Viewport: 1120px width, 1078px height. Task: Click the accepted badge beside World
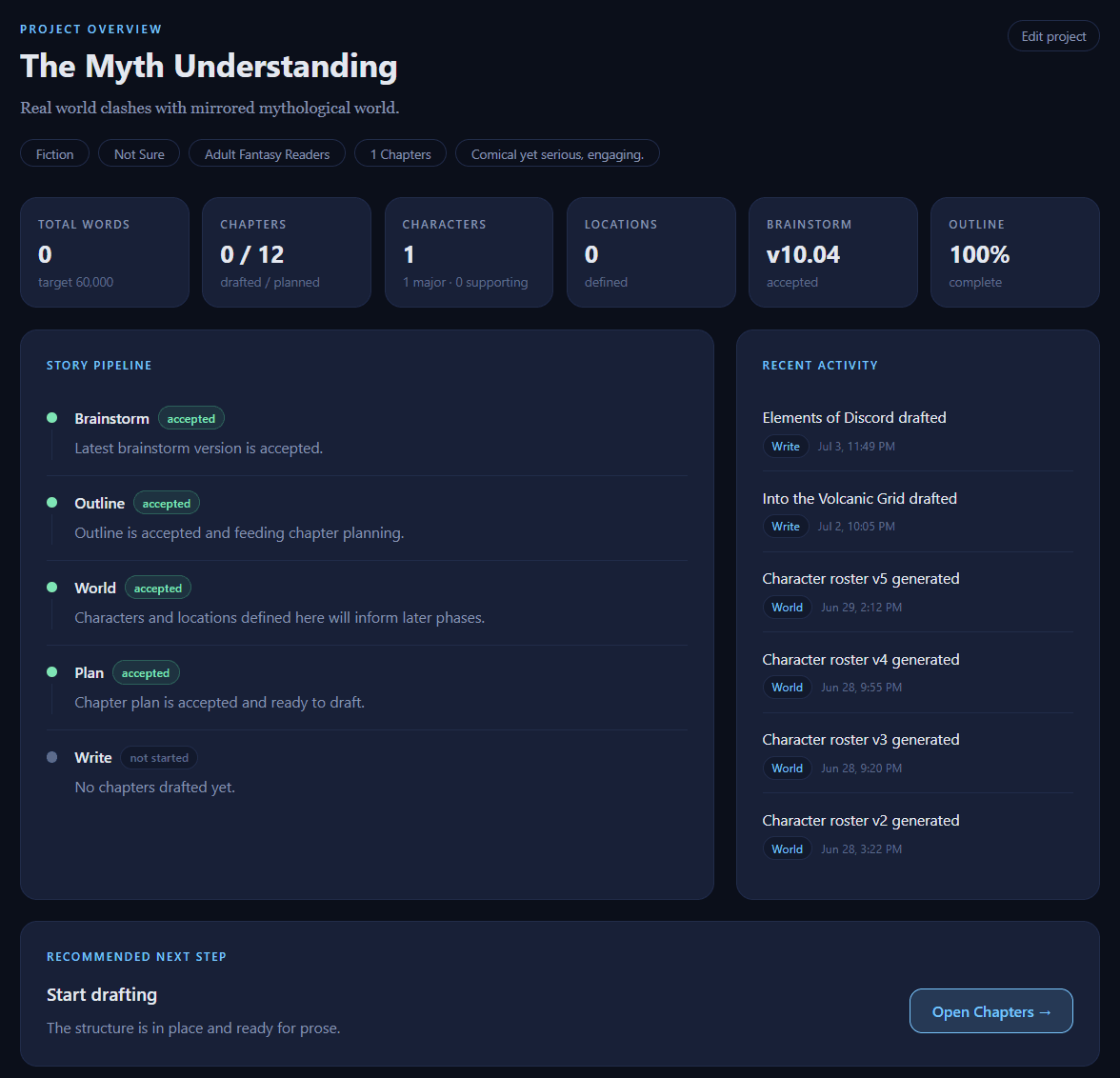coord(158,588)
